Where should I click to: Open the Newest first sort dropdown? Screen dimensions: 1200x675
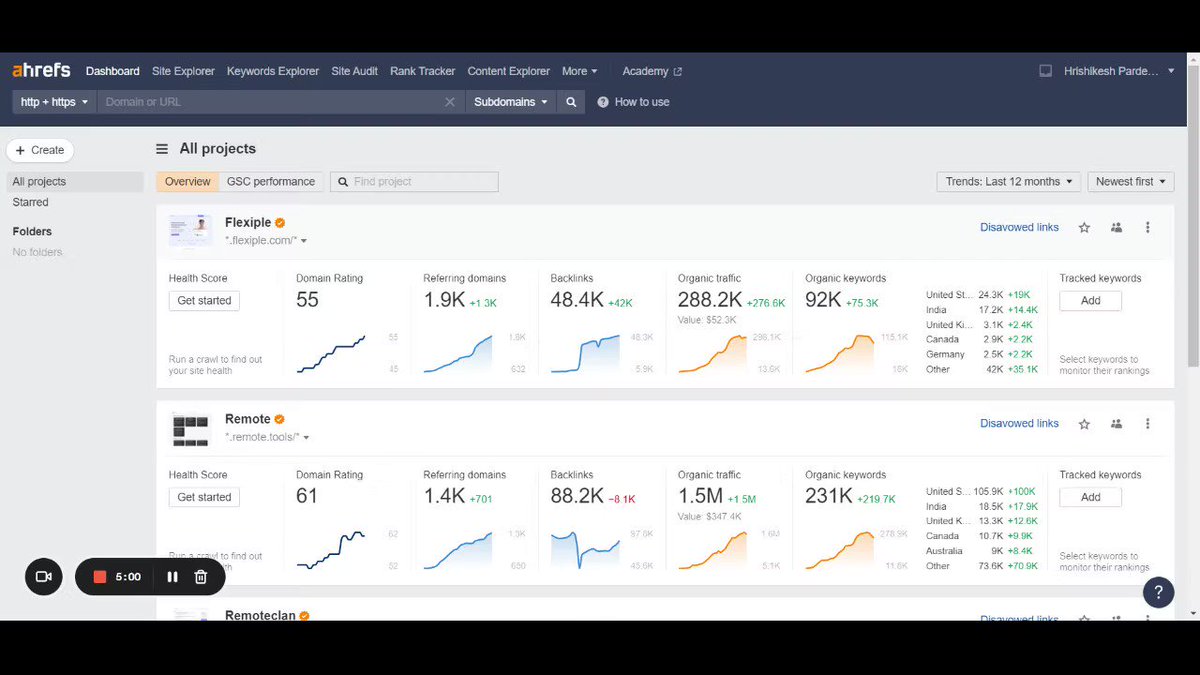click(x=1131, y=182)
